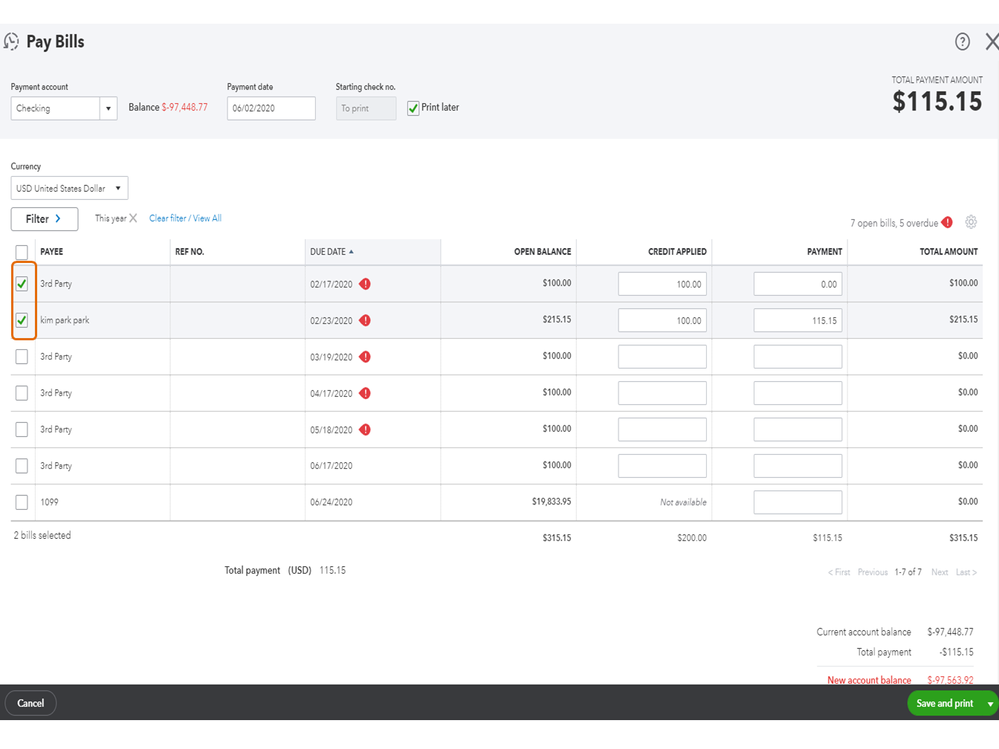Click the Payment date input field
The height and width of the screenshot is (749, 999).
coord(271,108)
